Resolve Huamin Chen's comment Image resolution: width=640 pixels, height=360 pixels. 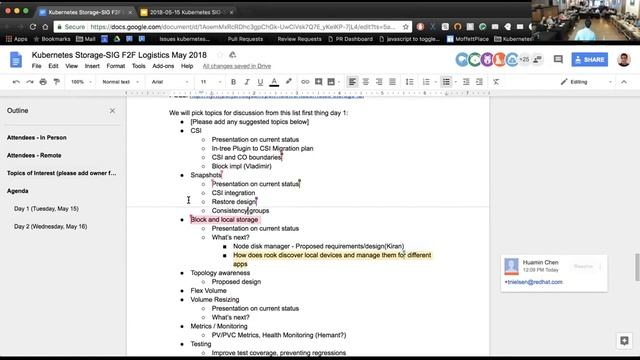pyautogui.click(x=583, y=267)
